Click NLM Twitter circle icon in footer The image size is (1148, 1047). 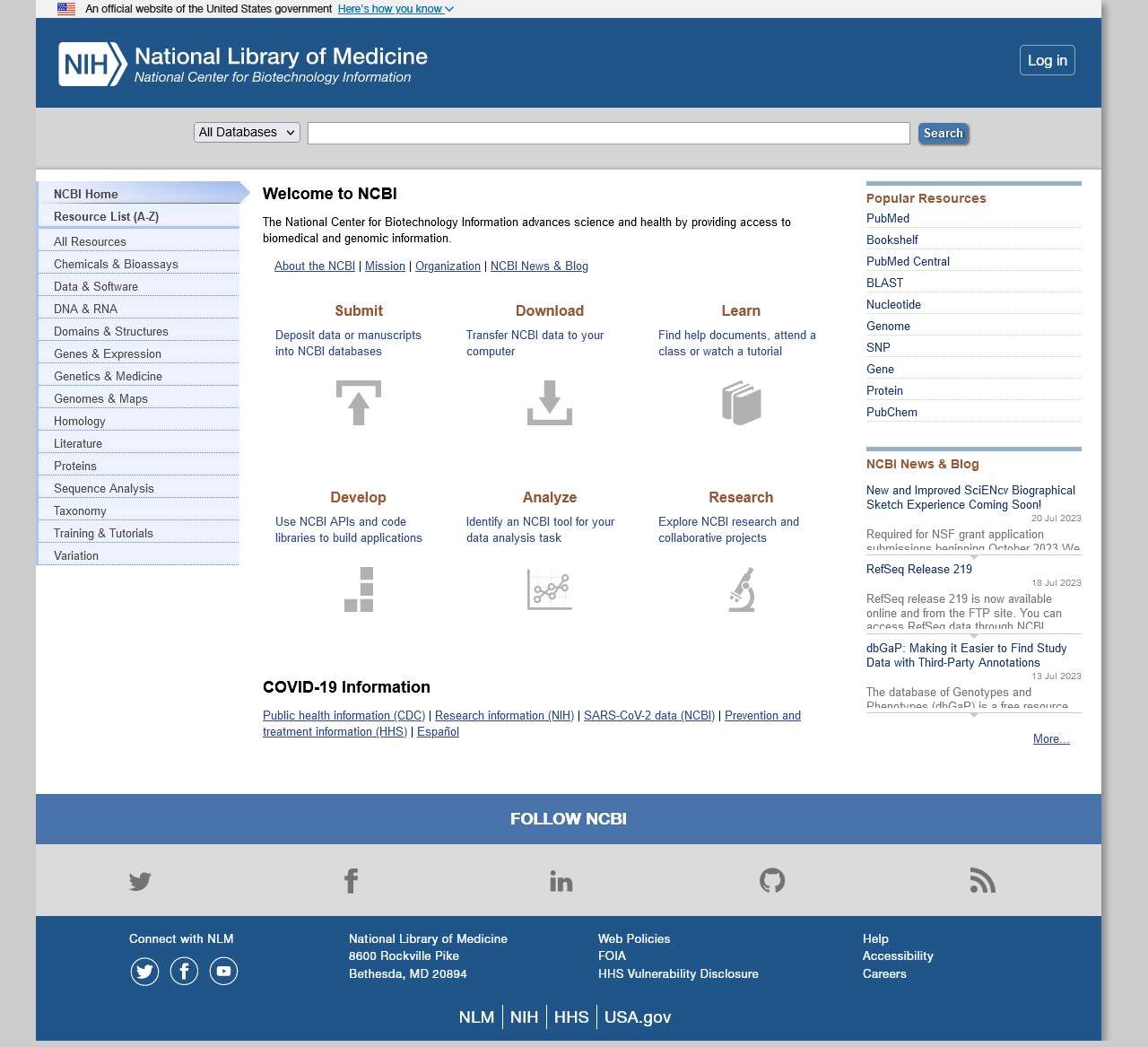pyautogui.click(x=144, y=971)
